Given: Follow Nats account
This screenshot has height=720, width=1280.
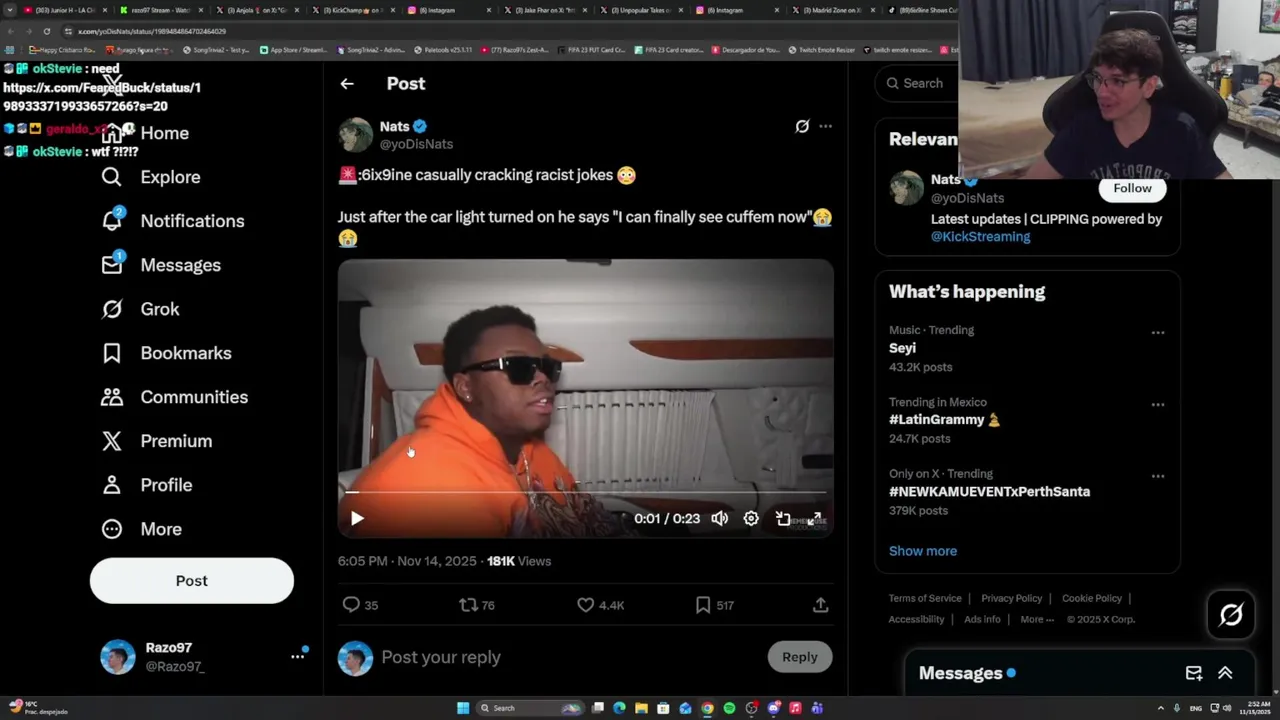Looking at the screenshot, I should [1132, 188].
